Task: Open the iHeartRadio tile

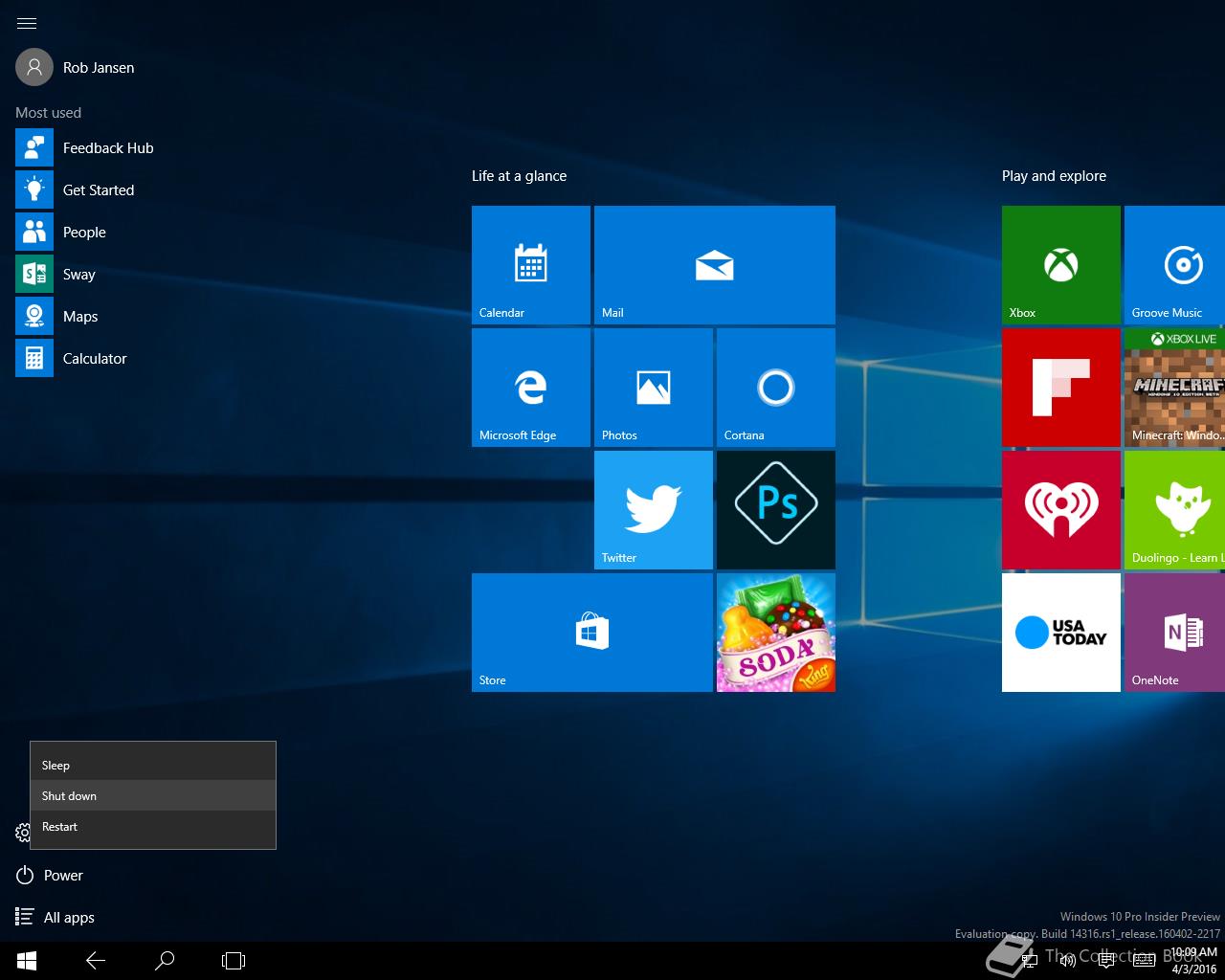Action: click(x=1061, y=510)
